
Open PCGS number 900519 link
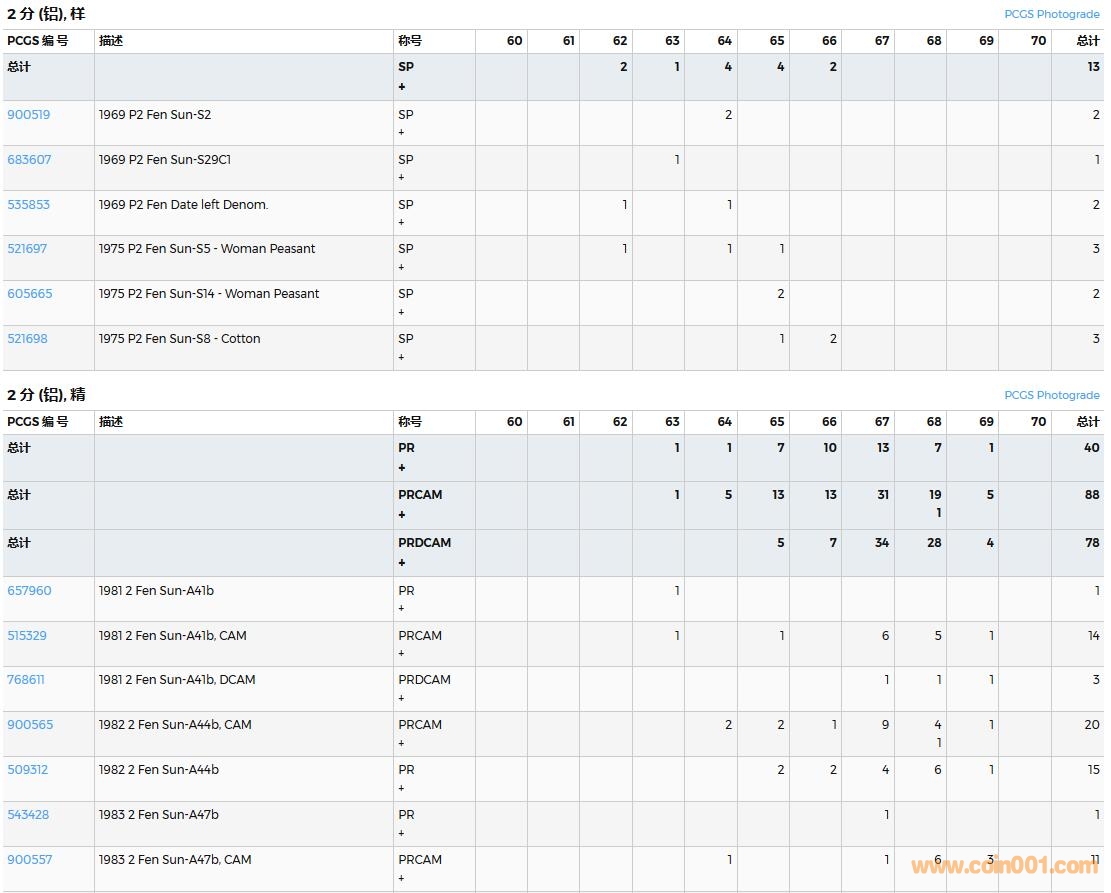[x=28, y=115]
